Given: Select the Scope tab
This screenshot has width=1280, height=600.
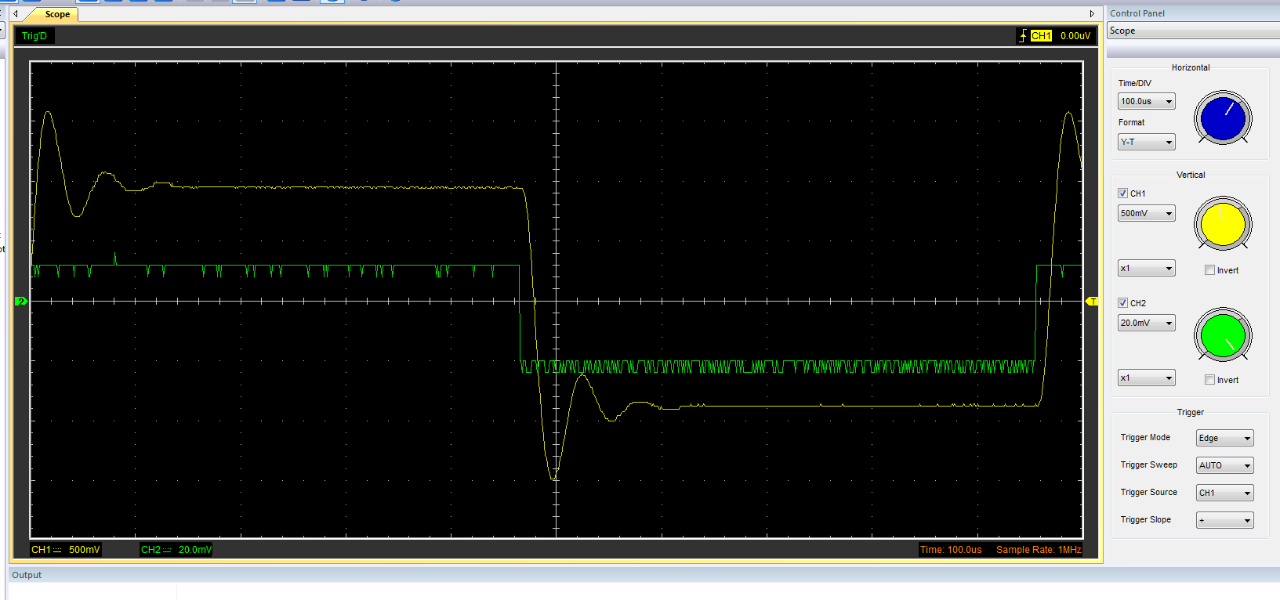Looking at the screenshot, I should (57, 14).
